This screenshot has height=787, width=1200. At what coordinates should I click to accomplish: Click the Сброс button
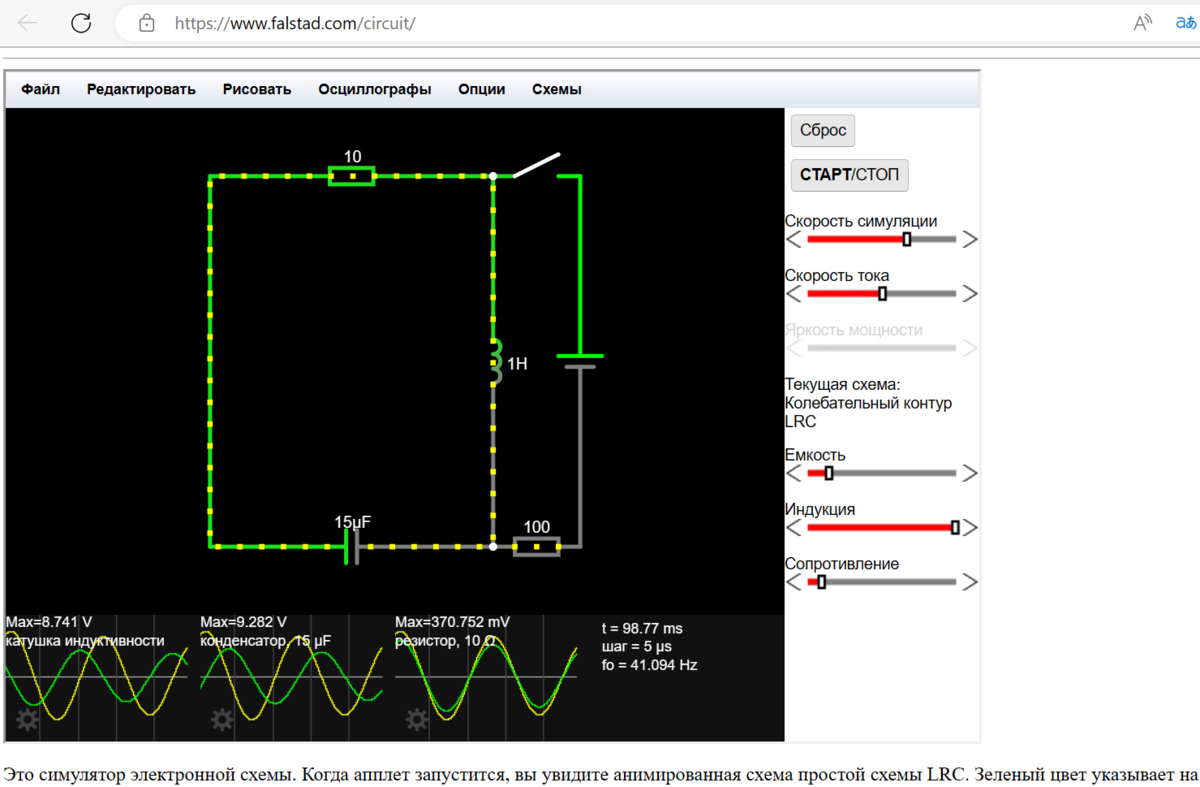pos(823,130)
